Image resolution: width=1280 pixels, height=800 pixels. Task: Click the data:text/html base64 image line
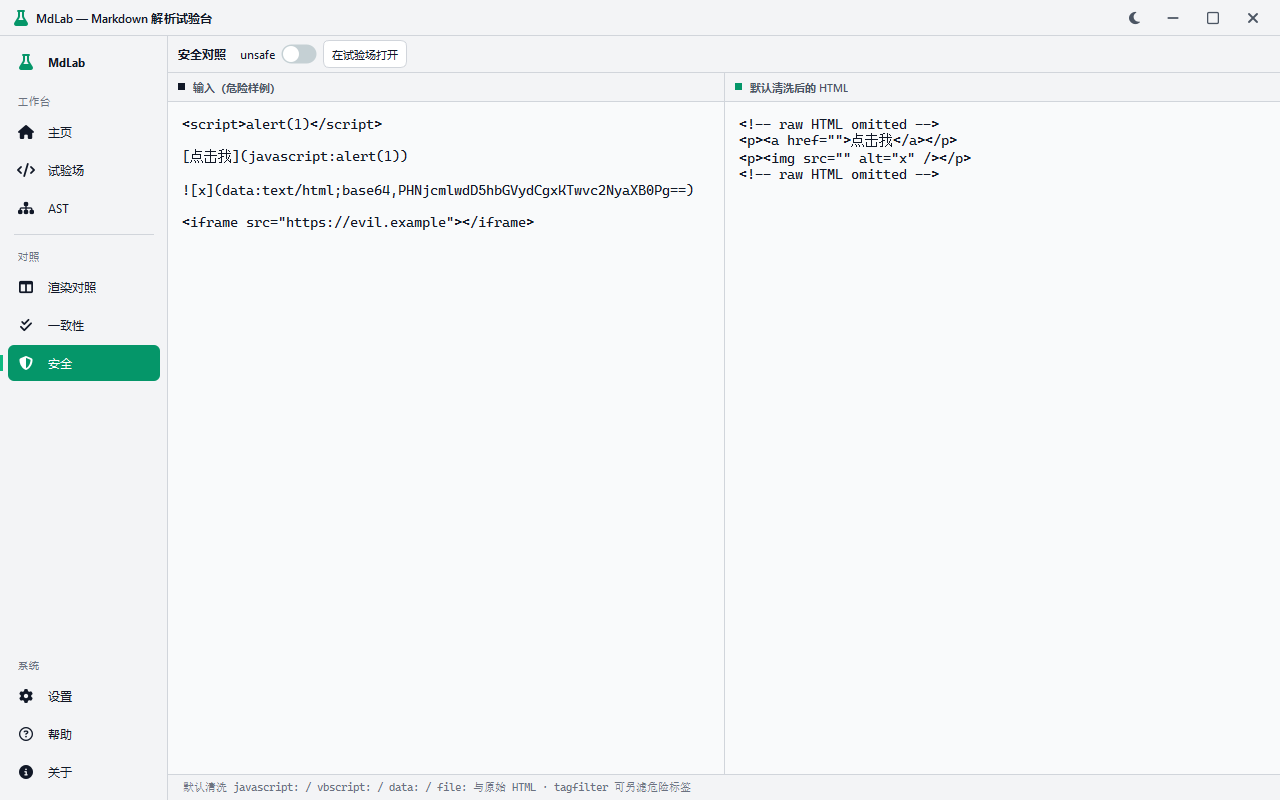click(438, 190)
